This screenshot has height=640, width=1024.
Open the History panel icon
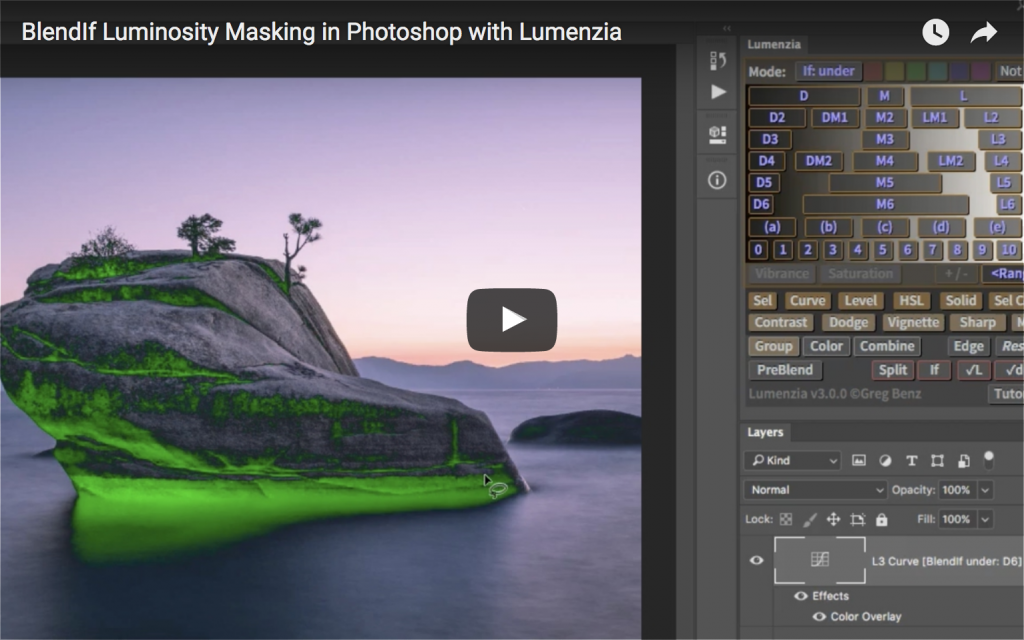coord(717,61)
